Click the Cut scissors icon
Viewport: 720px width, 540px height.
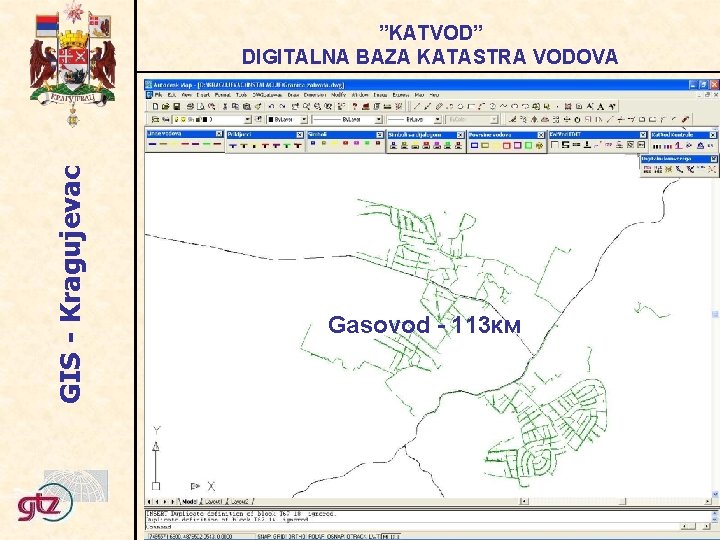point(225,107)
